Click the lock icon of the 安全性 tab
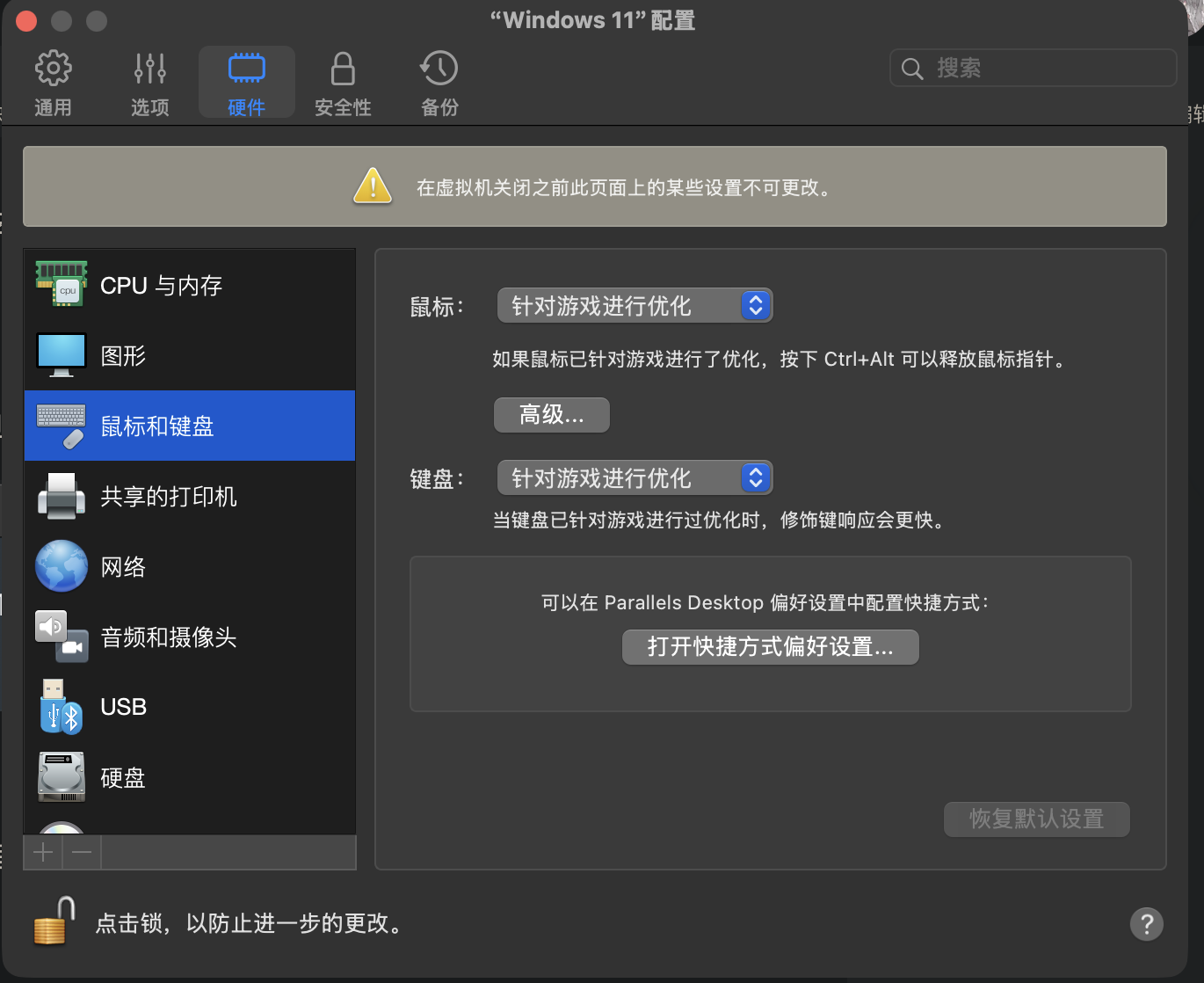Image resolution: width=1204 pixels, height=983 pixels. click(343, 69)
